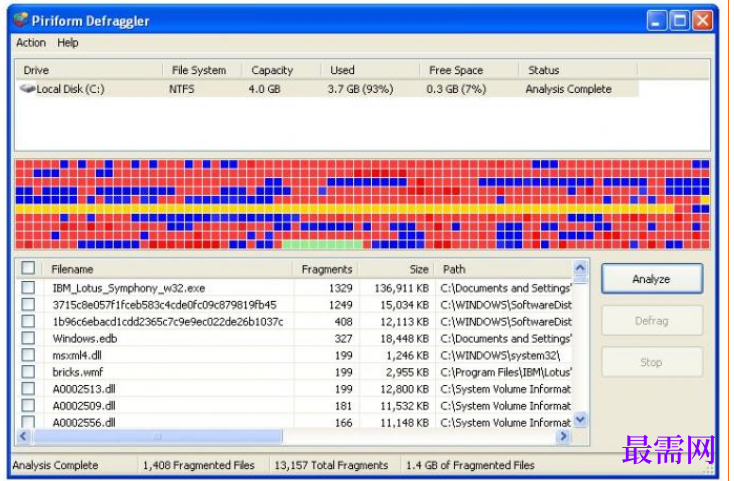
Task: Click the File System column header
Action: (x=203, y=70)
